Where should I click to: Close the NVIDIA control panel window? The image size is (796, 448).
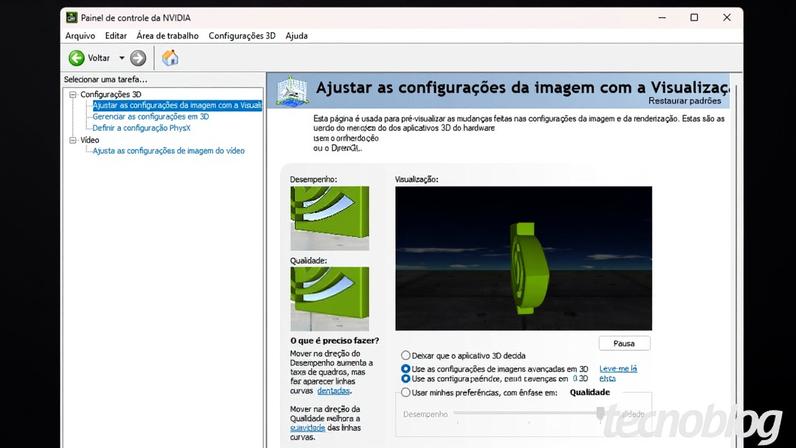(726, 17)
